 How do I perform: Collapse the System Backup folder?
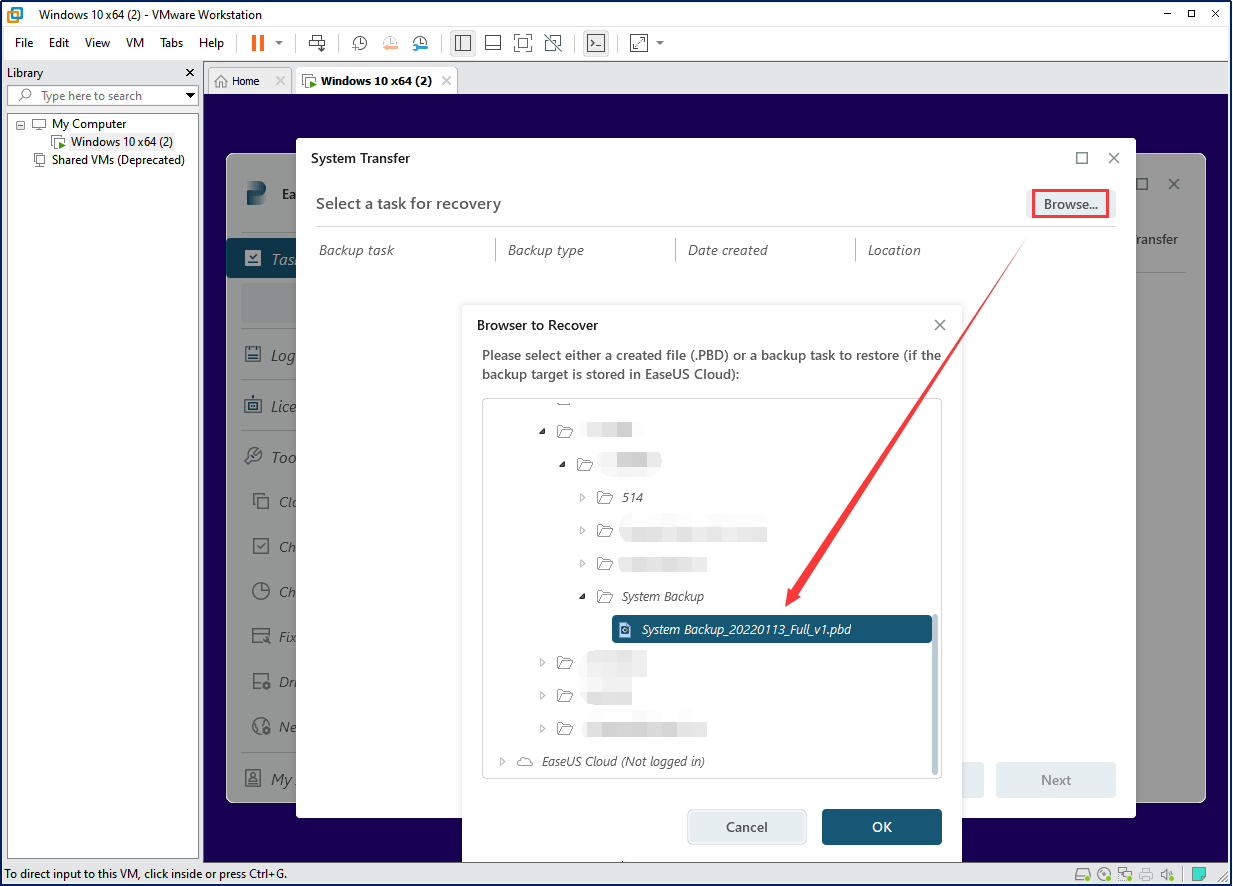click(x=583, y=596)
